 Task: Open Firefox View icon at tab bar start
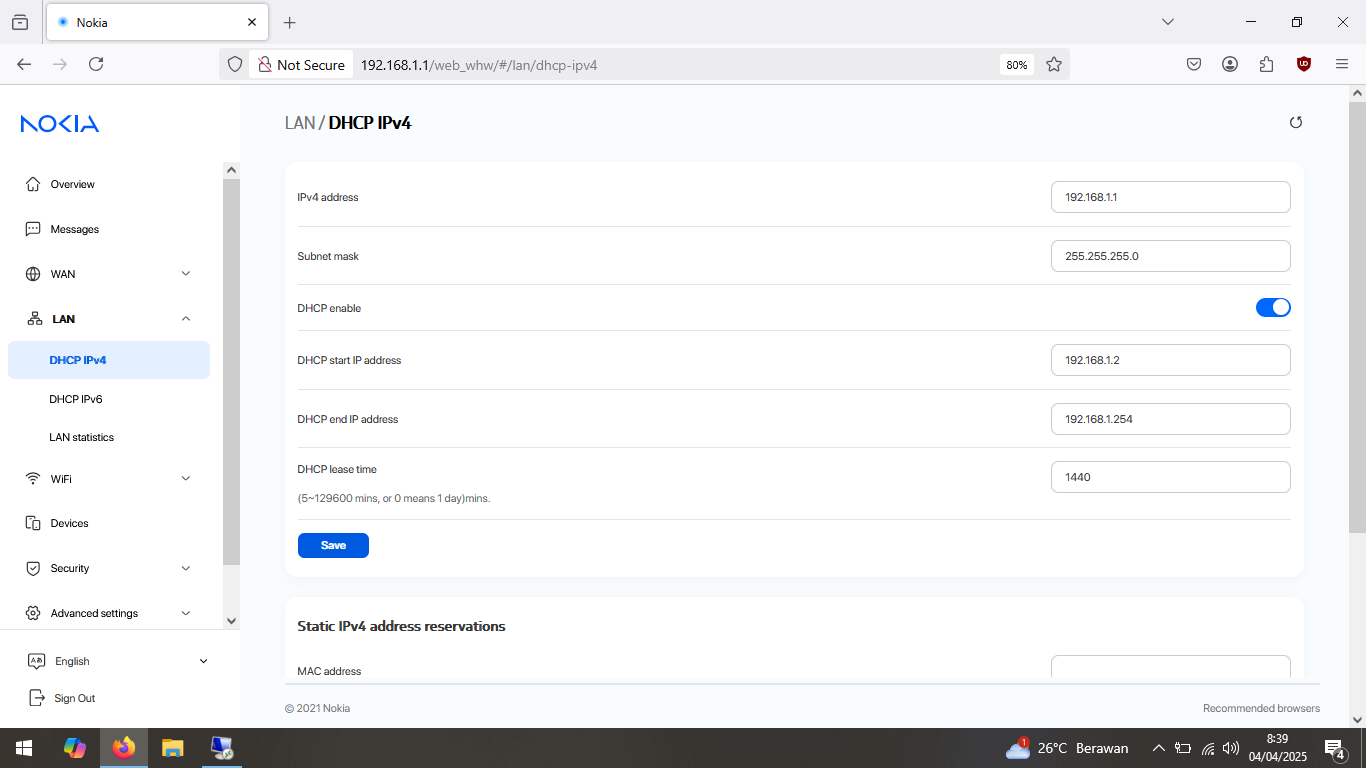tap(20, 22)
